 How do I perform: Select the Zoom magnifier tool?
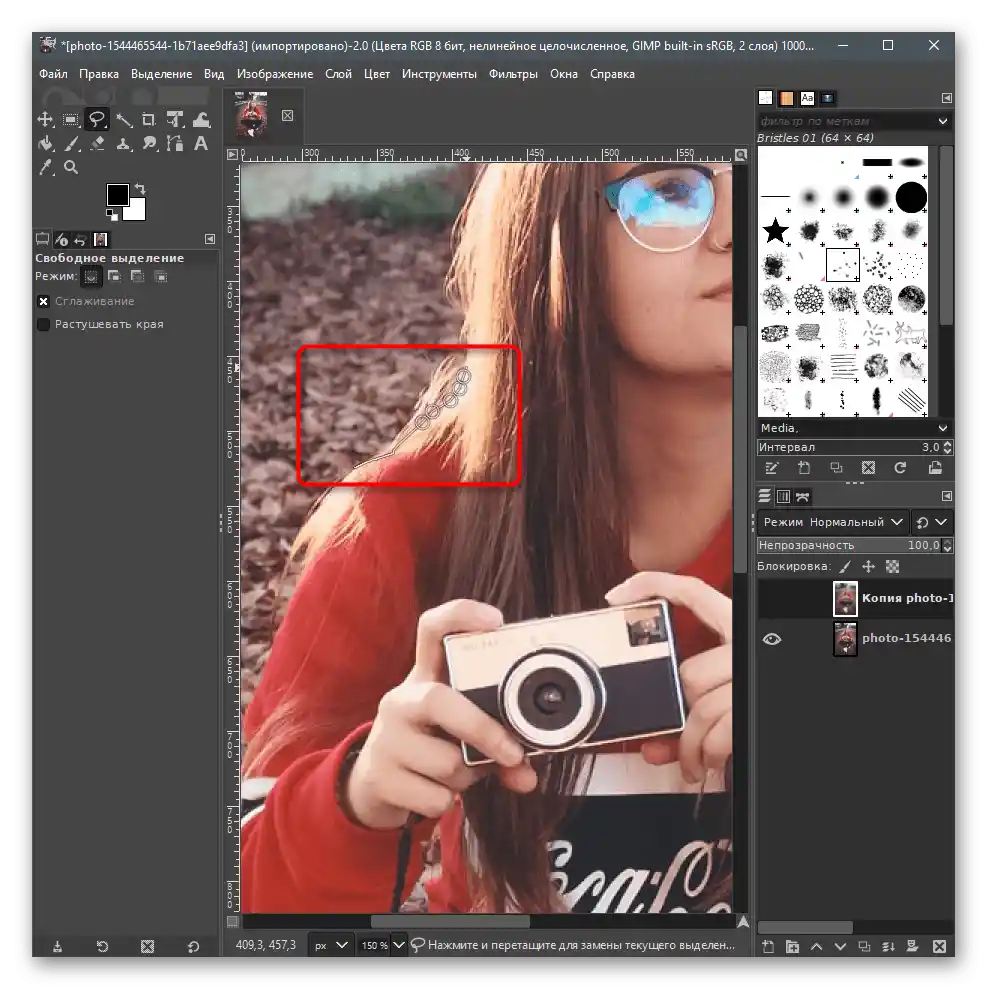pos(71,167)
